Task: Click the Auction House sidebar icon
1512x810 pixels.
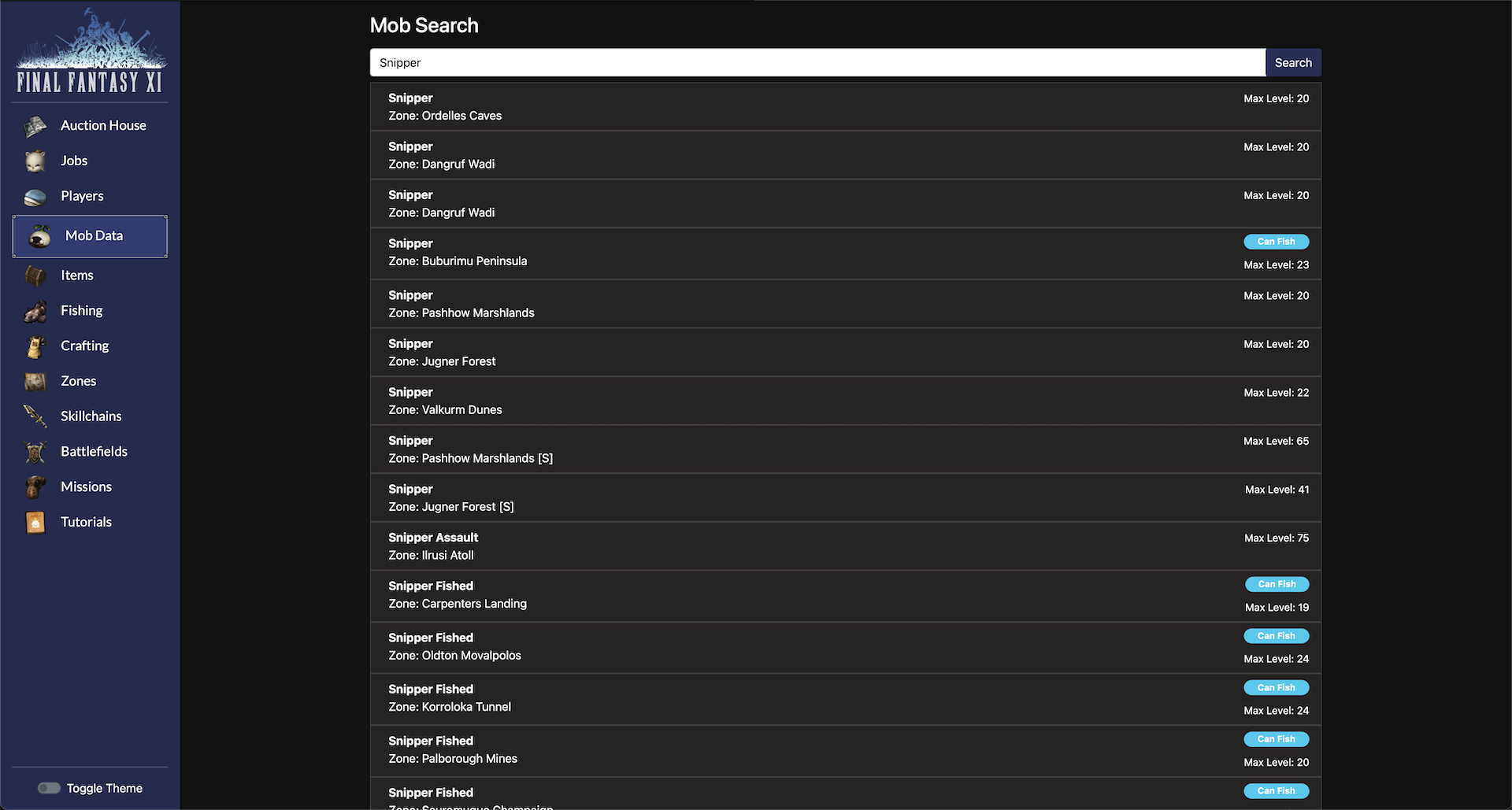Action: [35, 126]
